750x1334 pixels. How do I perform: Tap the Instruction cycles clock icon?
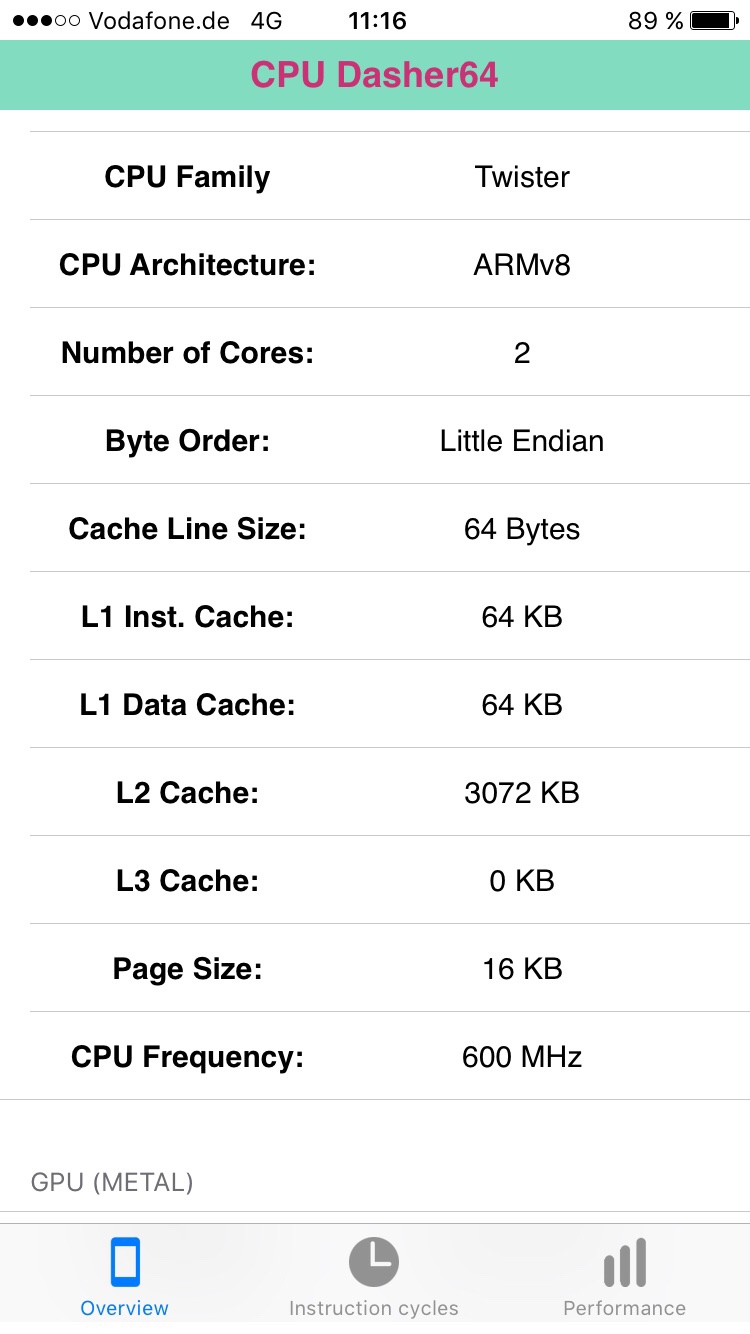point(374,1262)
